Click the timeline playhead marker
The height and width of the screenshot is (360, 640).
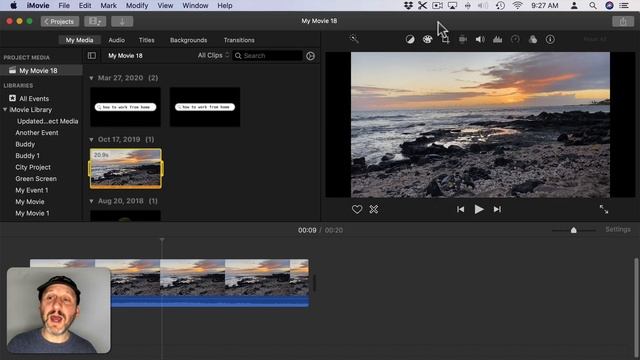[162, 240]
